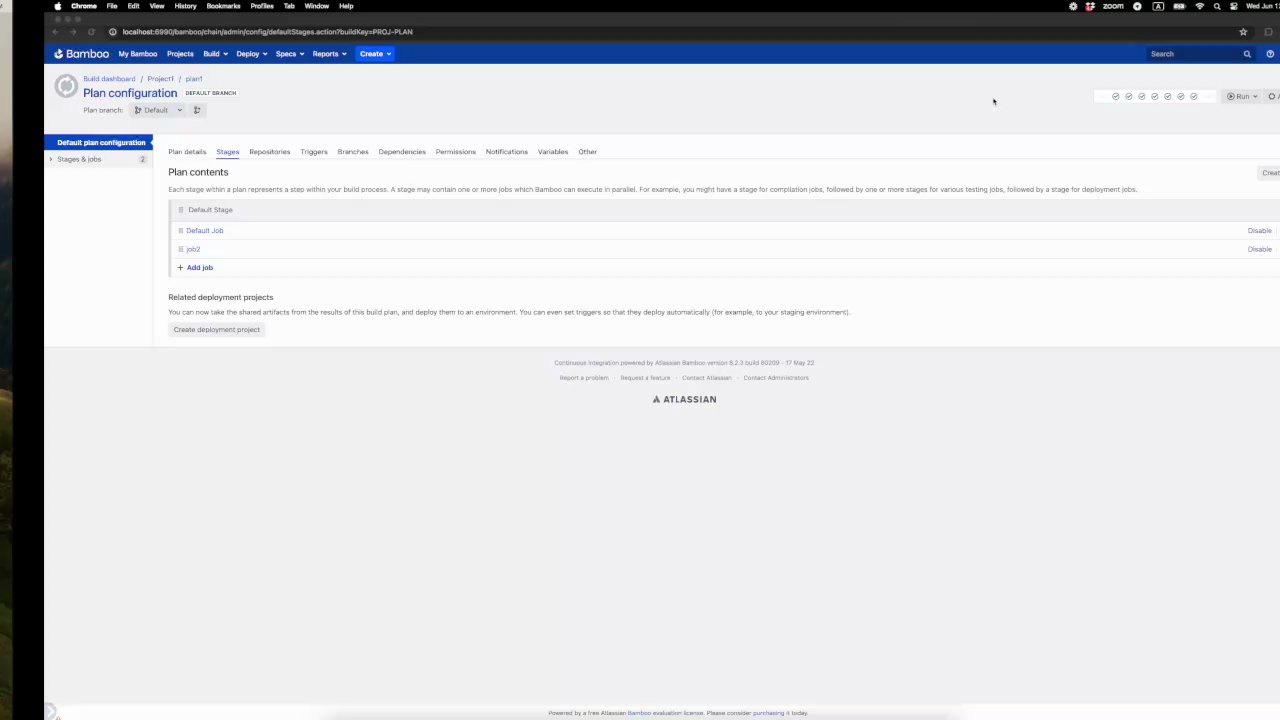Open Contact Atlassian footer link

707,378
